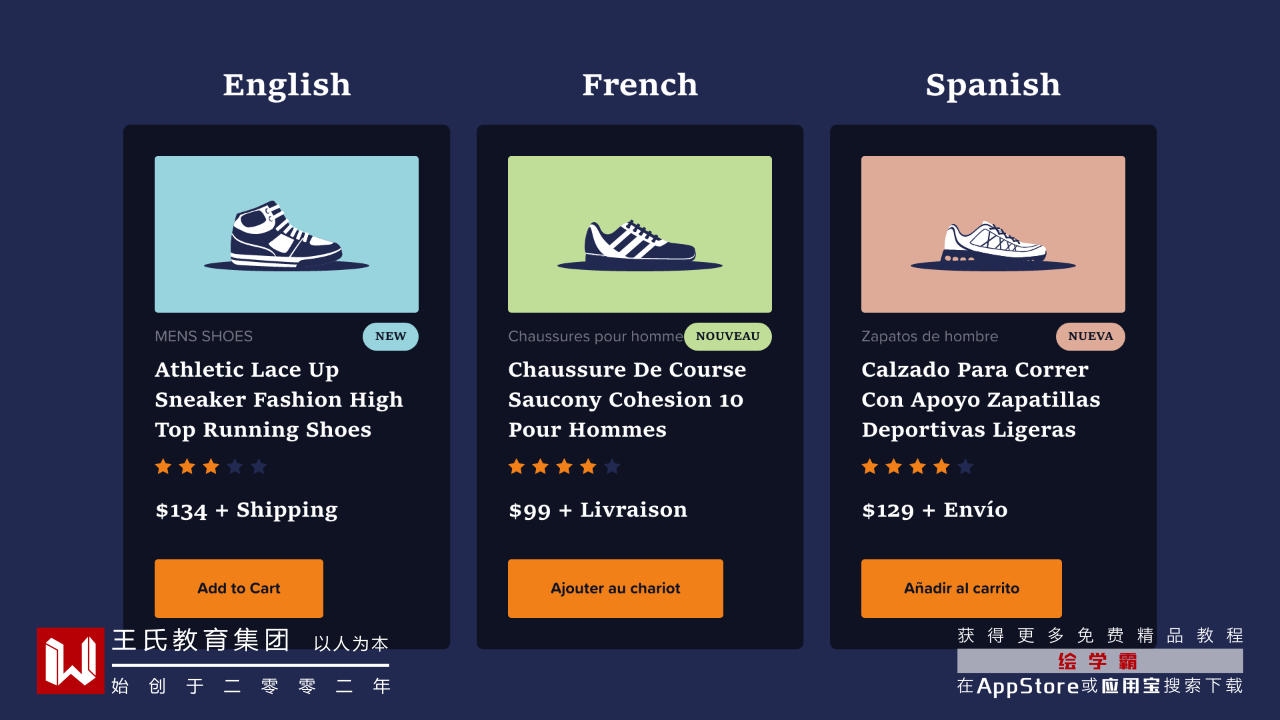The width and height of the screenshot is (1280, 720).
Task: Click the high-top sneaker image
Action: tap(286, 234)
